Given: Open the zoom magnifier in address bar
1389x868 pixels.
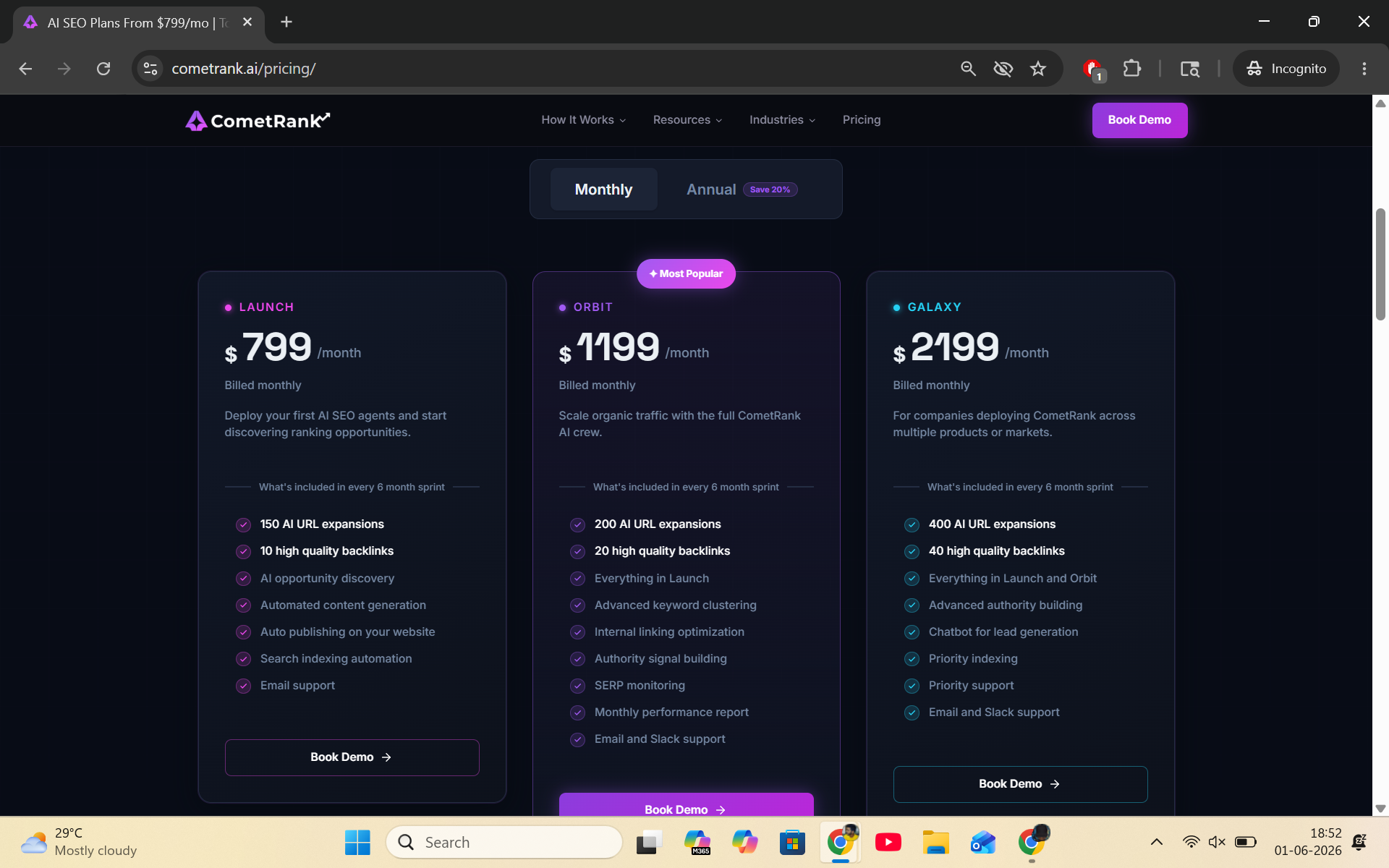Looking at the screenshot, I should pyautogui.click(x=968, y=69).
